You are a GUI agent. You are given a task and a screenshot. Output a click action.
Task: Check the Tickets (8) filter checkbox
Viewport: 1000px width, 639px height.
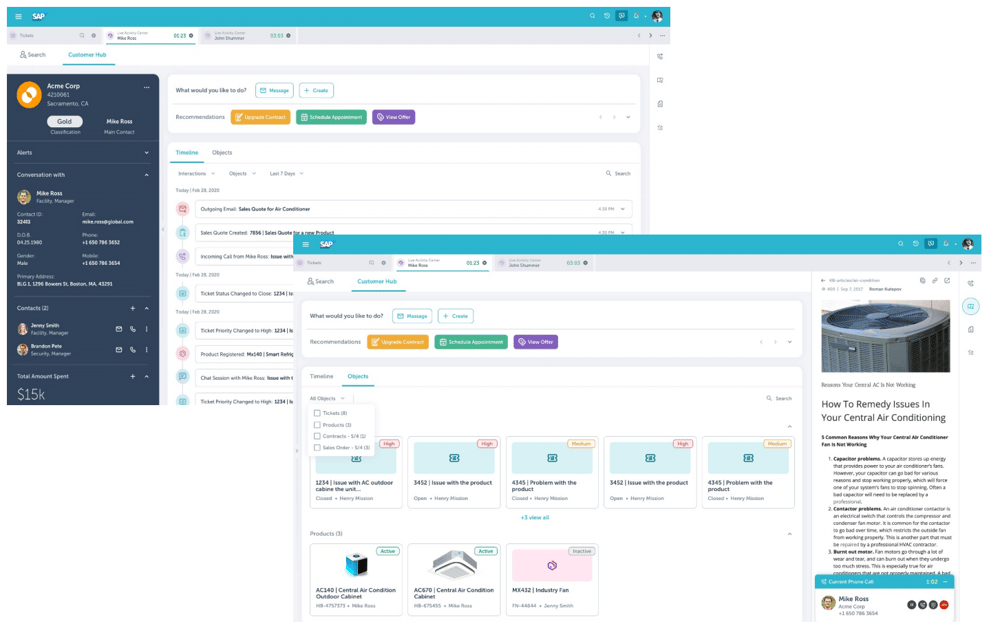(x=317, y=413)
